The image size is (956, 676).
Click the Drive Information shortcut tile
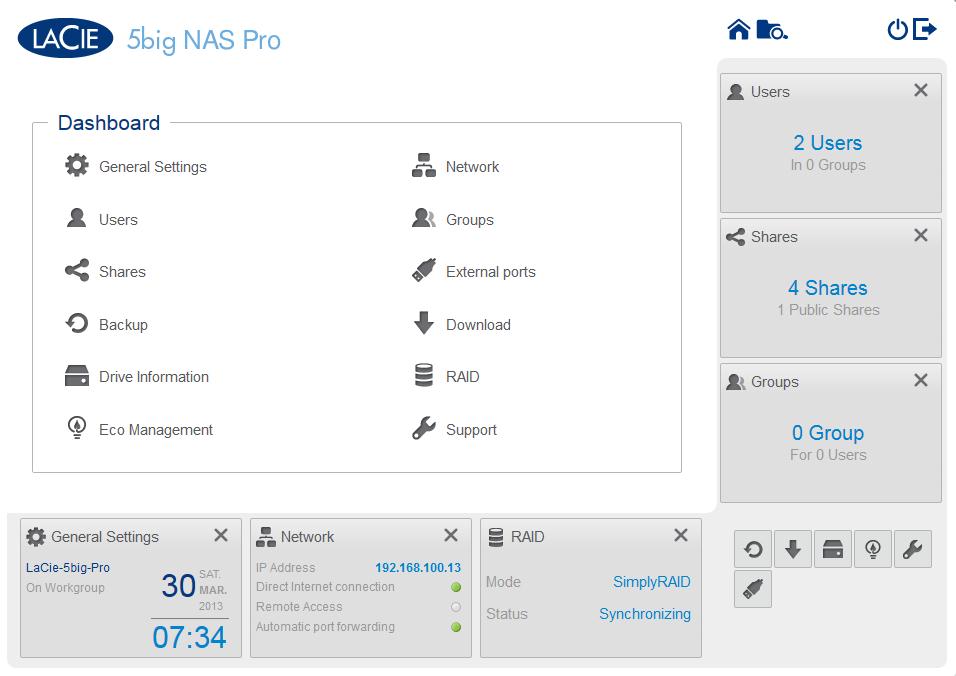[x=833, y=549]
